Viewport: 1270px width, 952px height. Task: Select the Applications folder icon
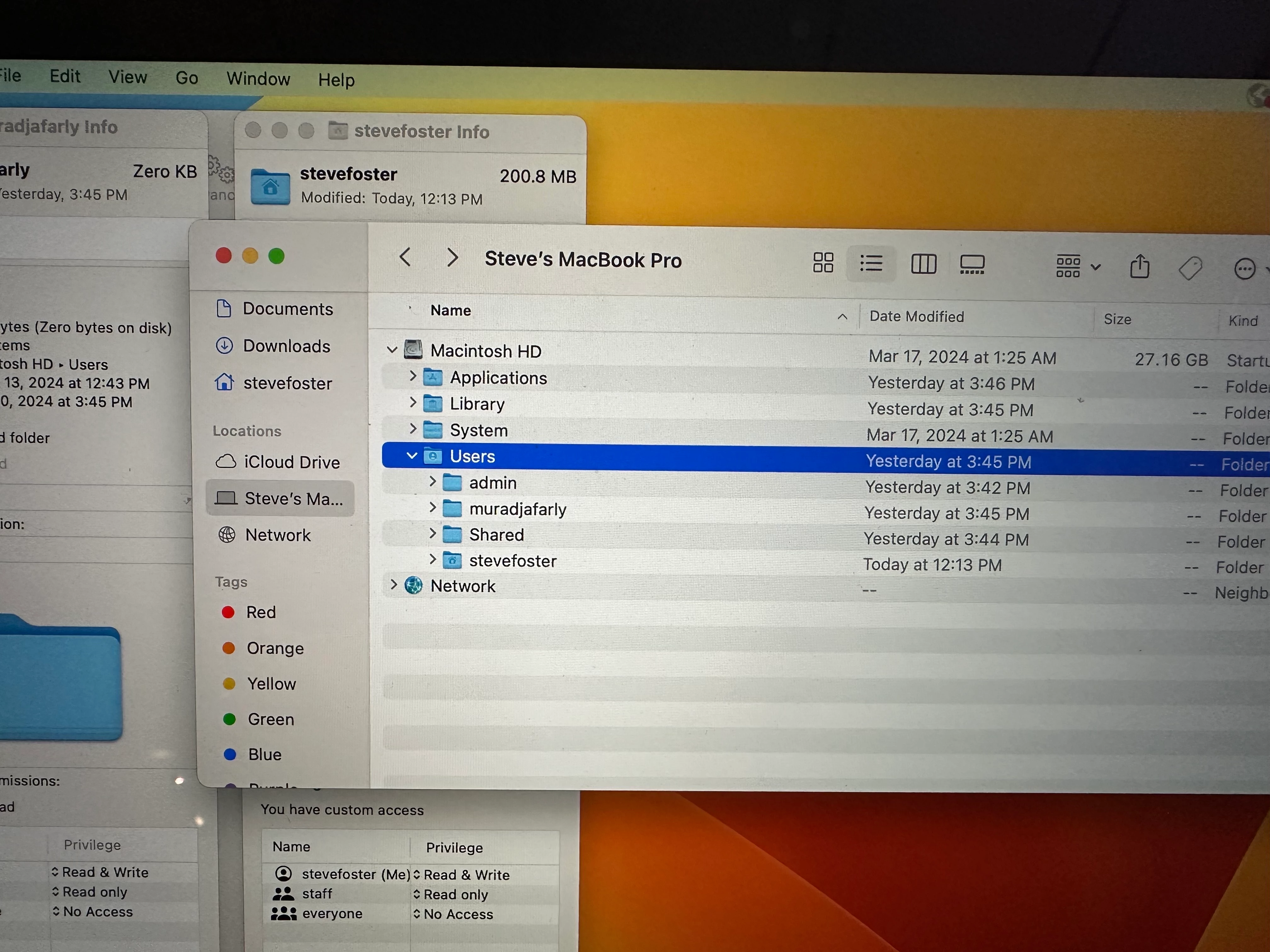pos(433,377)
